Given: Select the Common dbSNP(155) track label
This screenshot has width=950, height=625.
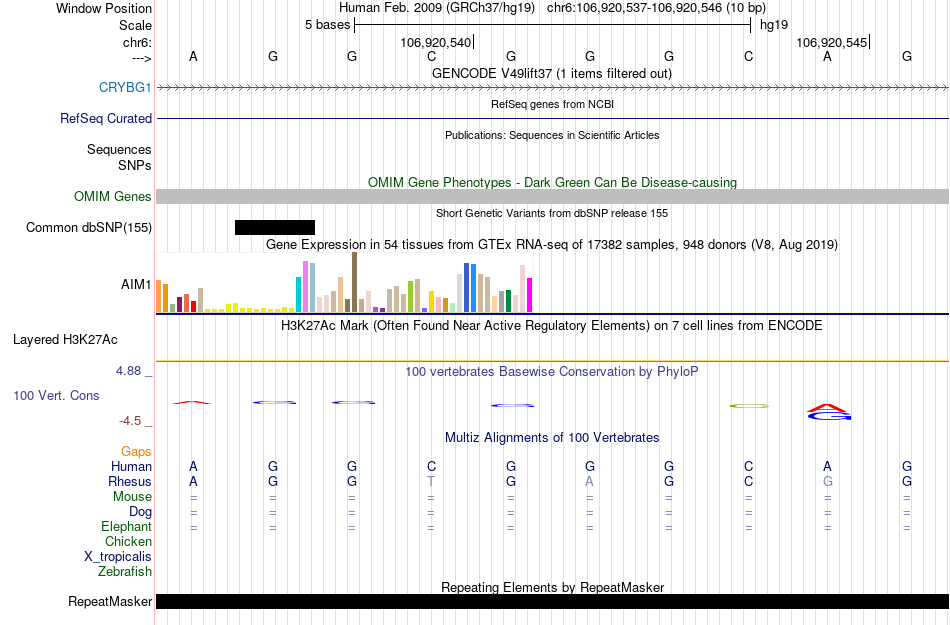Looking at the screenshot, I should click(88, 228).
